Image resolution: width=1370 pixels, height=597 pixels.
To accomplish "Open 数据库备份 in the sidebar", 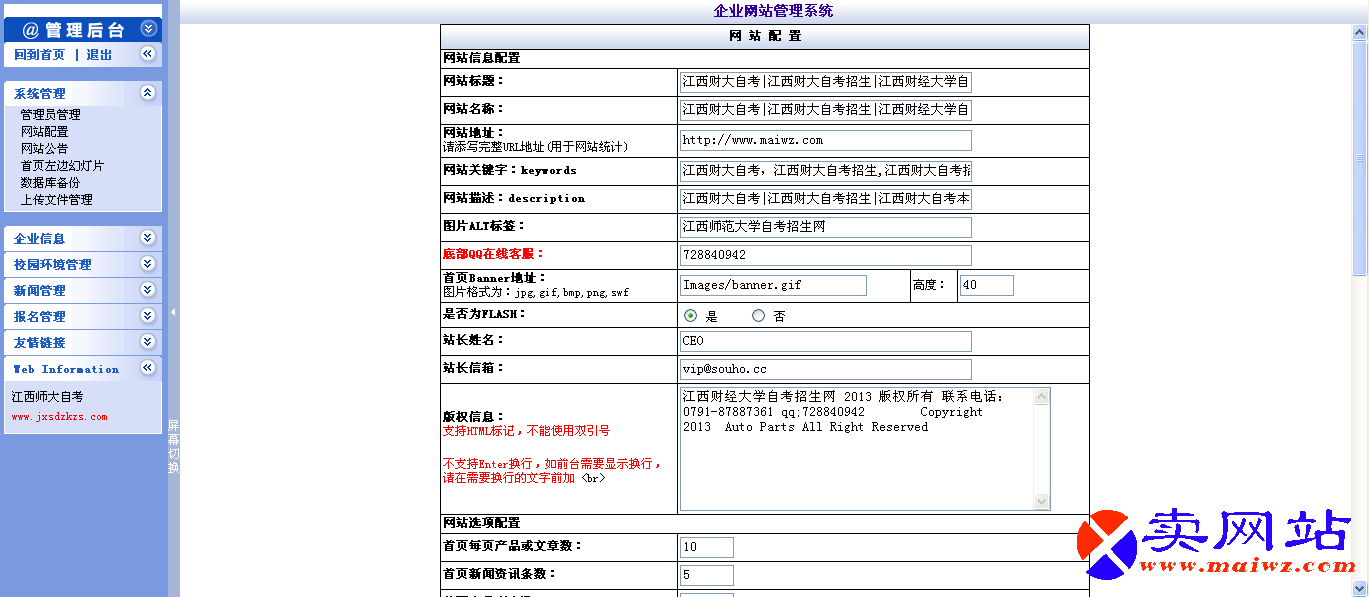I will tap(51, 183).
